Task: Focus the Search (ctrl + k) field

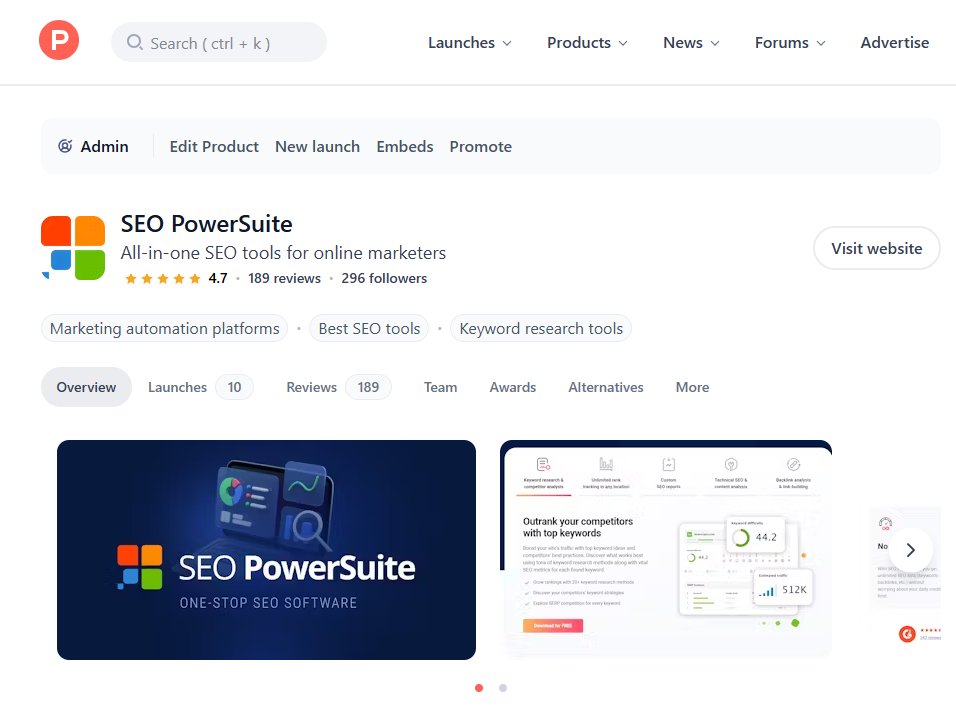Action: tap(219, 42)
